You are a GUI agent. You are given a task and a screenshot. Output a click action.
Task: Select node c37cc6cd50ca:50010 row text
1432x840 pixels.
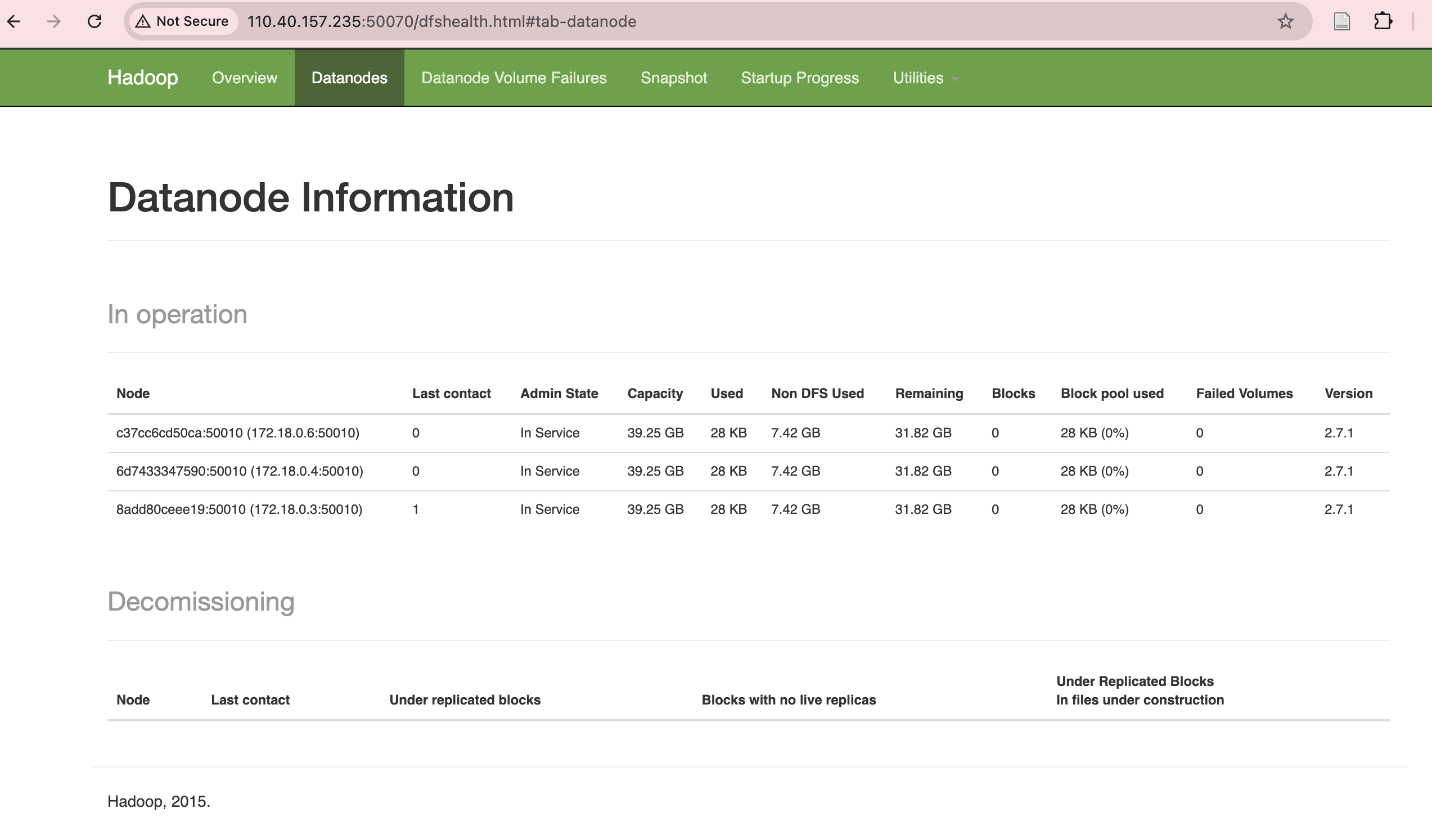click(x=237, y=433)
